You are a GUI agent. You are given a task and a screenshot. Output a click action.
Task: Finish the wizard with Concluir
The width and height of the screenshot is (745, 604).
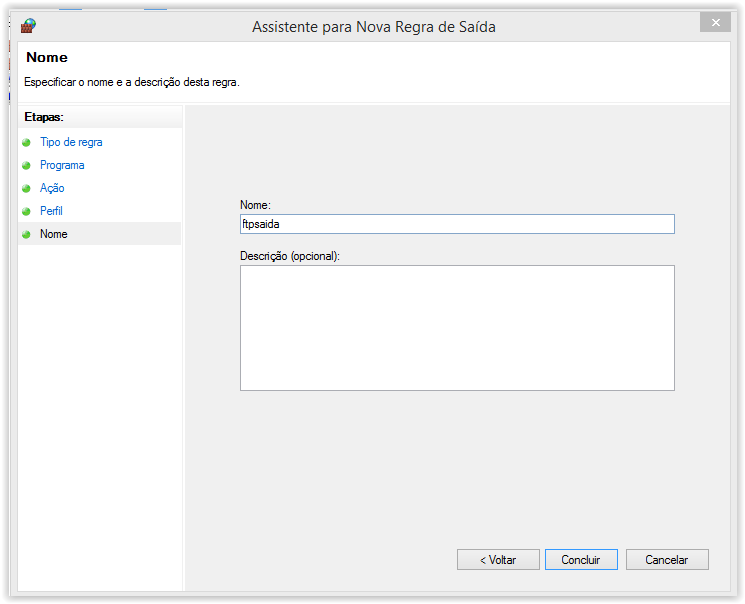click(x=581, y=560)
